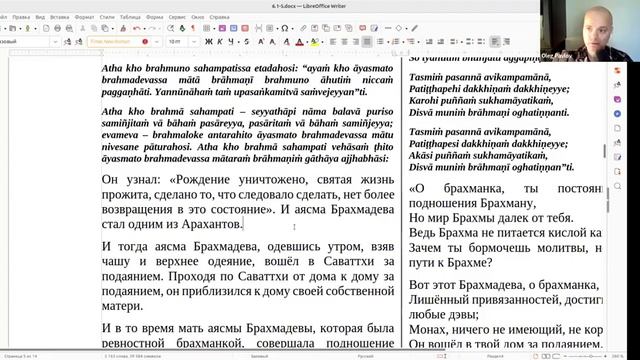The height and width of the screenshot is (360, 640).
Task: Click in the Font Size field
Action: [x=178, y=42]
